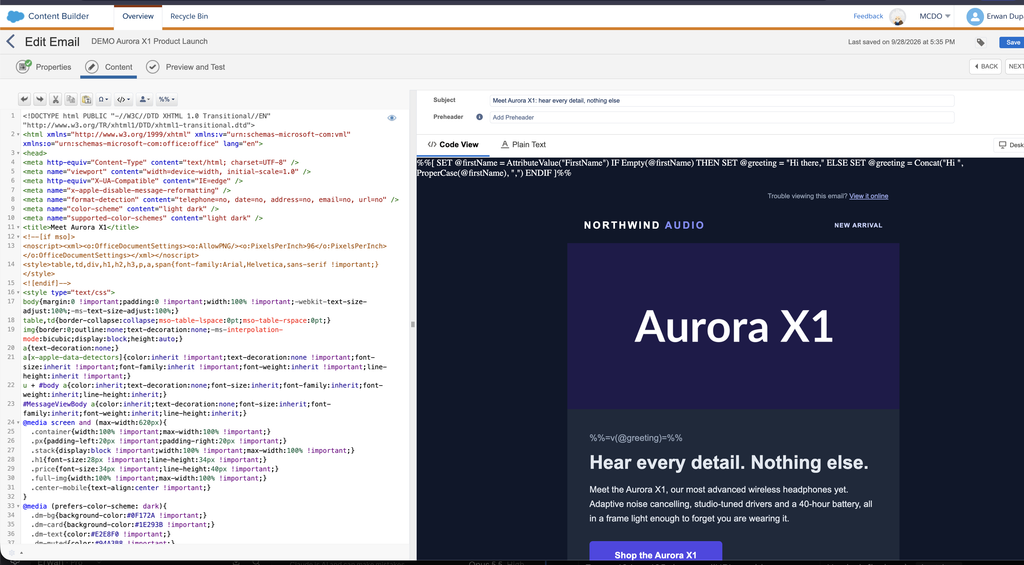
Task: Click the NORTHWIND AUDIO logo text in preview
Action: (x=644, y=225)
